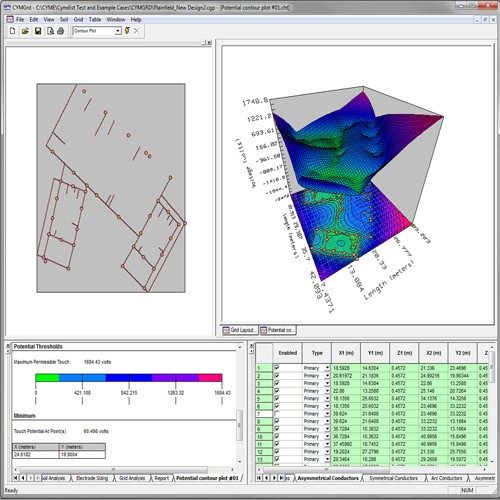This screenshot has height=500, width=500.
Task: Click the Printer toolbar icon
Action: click(61, 31)
